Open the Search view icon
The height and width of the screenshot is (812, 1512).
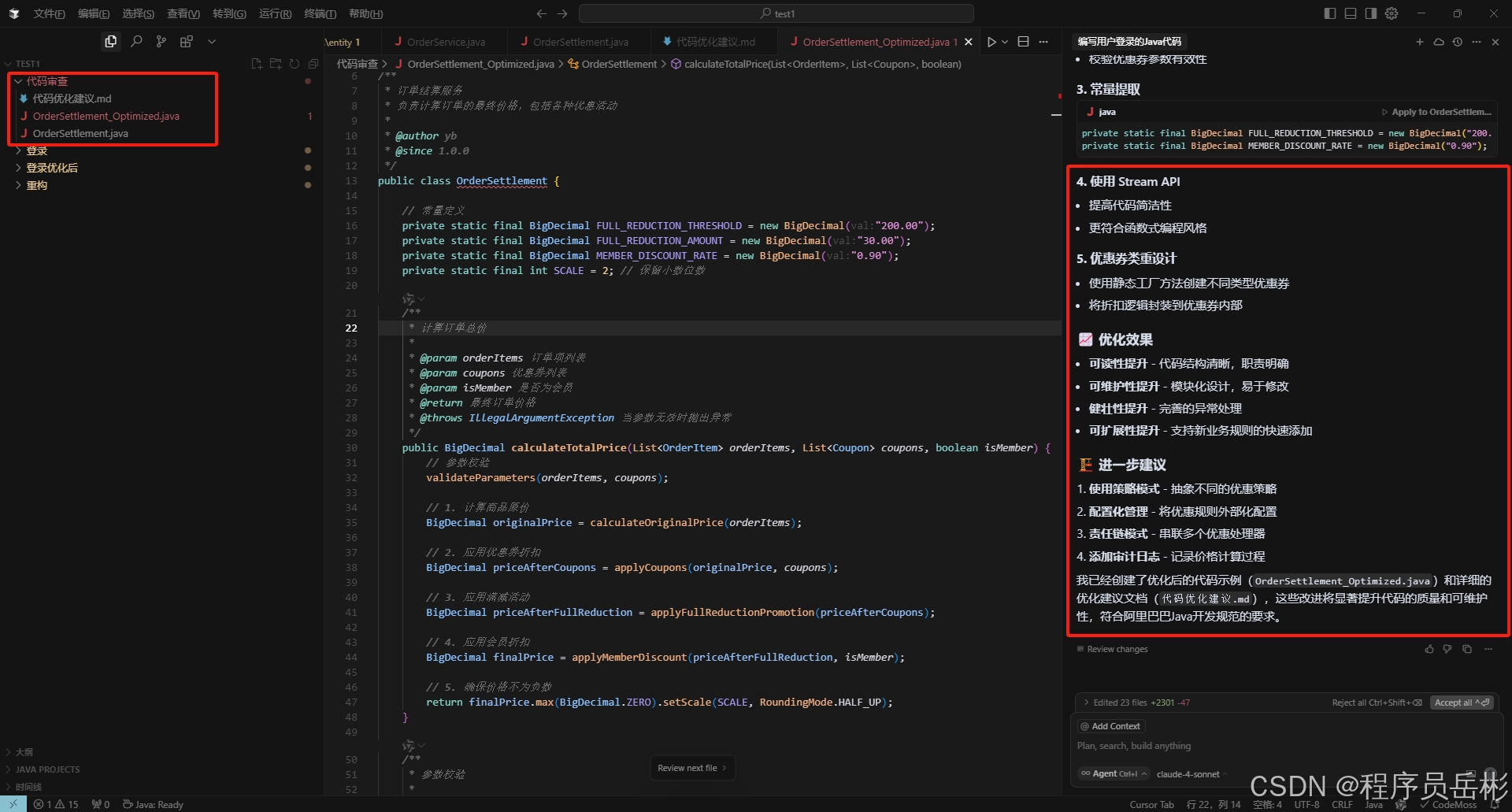136,41
